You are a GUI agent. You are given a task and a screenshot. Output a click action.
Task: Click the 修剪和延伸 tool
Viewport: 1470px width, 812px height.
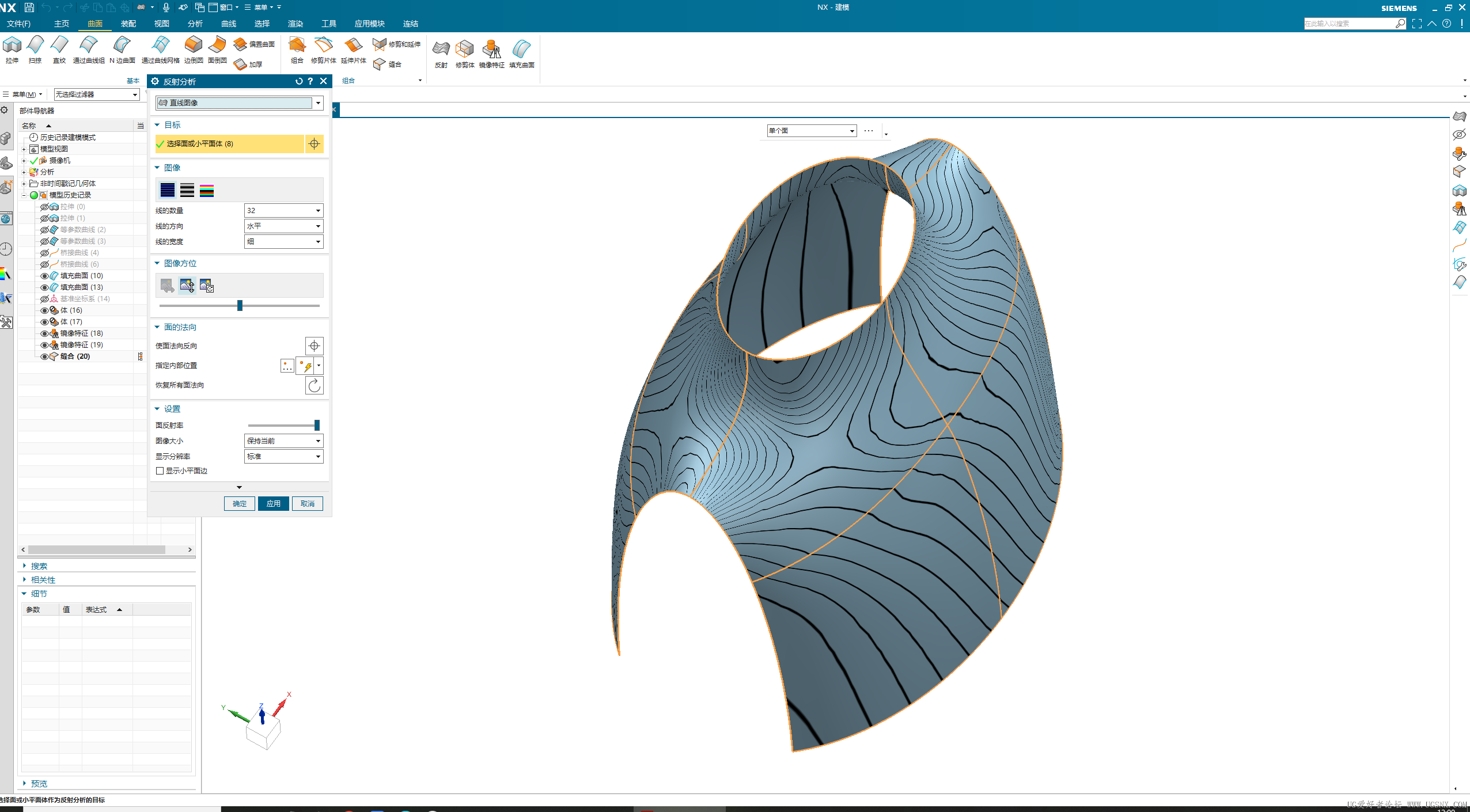click(396, 44)
